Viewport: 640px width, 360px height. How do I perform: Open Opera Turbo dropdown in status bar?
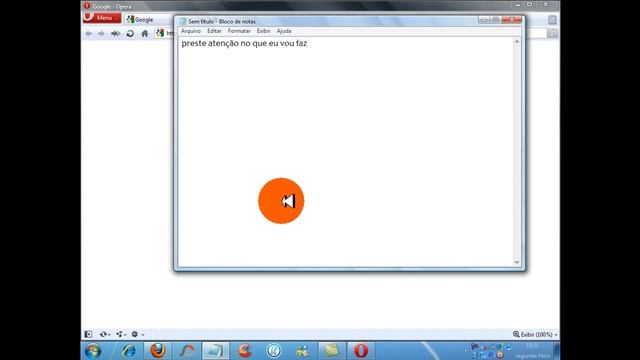[x=138, y=334]
